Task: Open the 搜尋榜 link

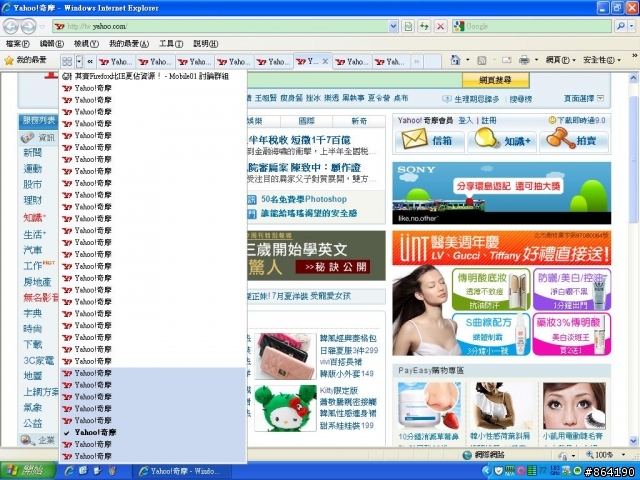Action: (520, 99)
